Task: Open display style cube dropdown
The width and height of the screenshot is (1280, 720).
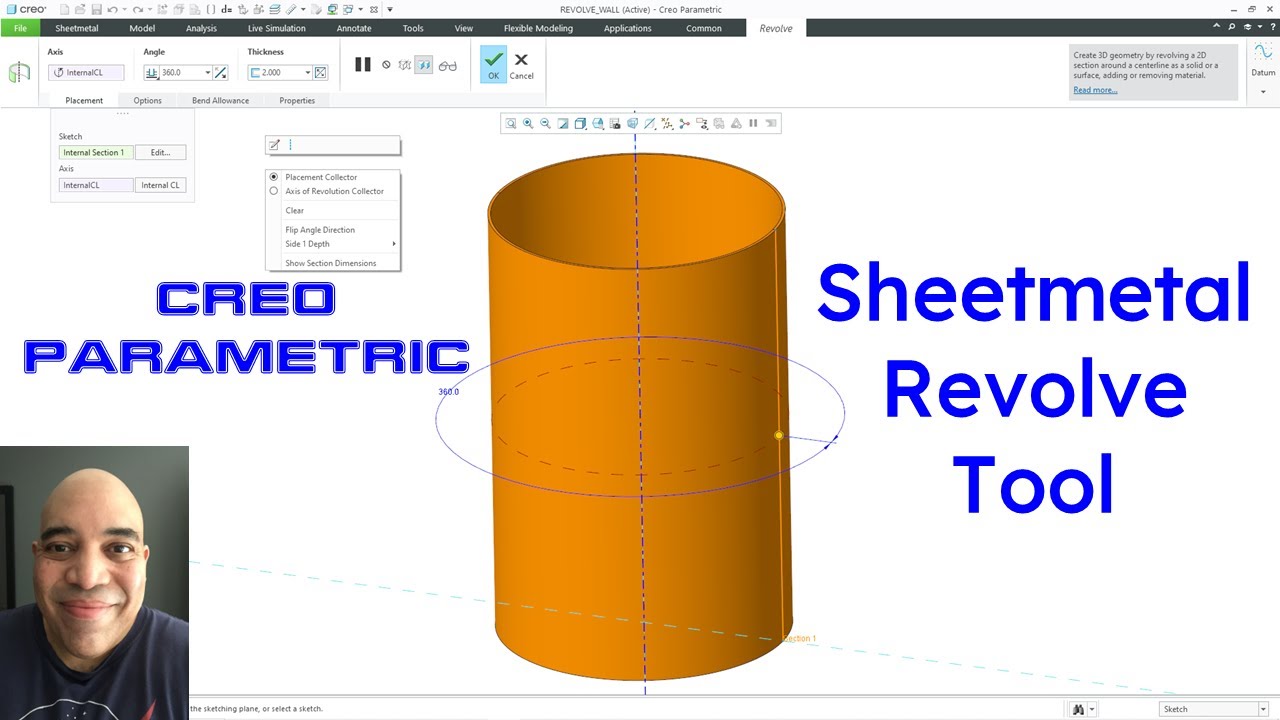Action: point(580,123)
